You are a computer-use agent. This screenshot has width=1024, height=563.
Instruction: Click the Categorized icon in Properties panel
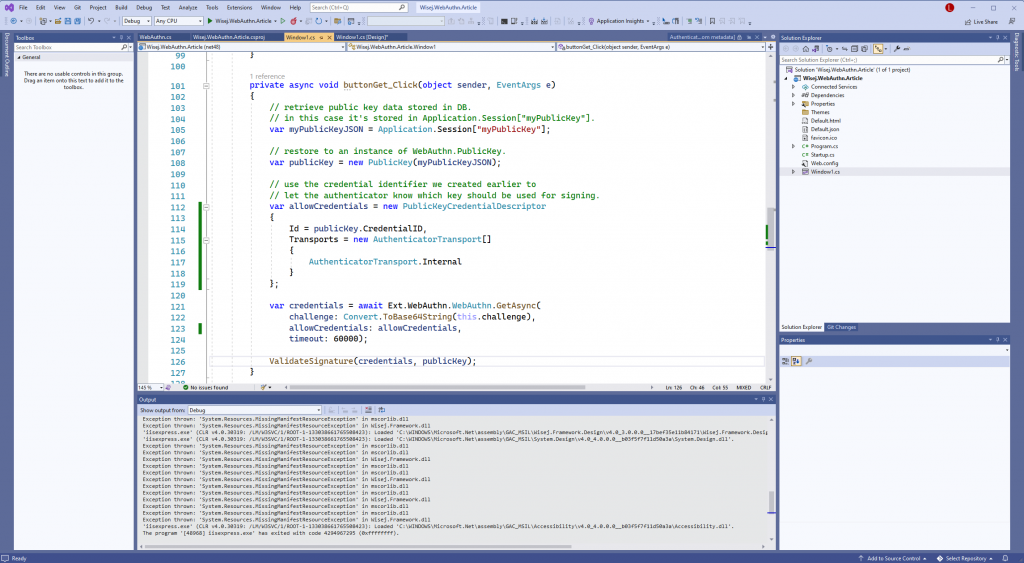785,361
